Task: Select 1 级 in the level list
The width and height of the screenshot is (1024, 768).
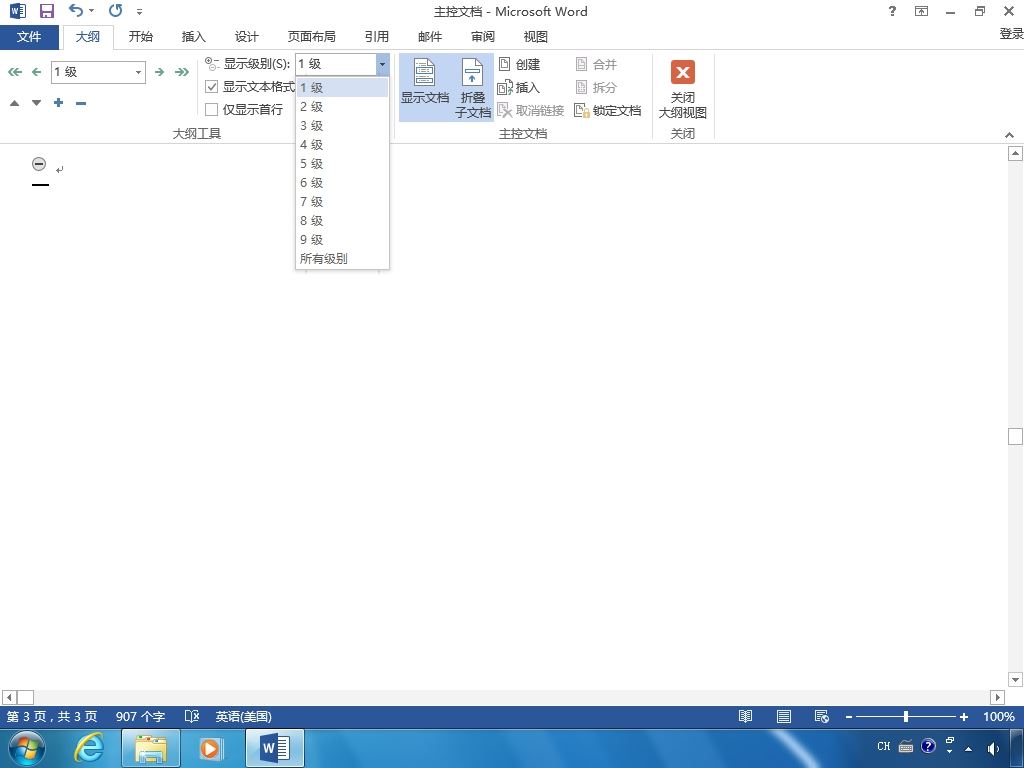Action: pyautogui.click(x=342, y=88)
